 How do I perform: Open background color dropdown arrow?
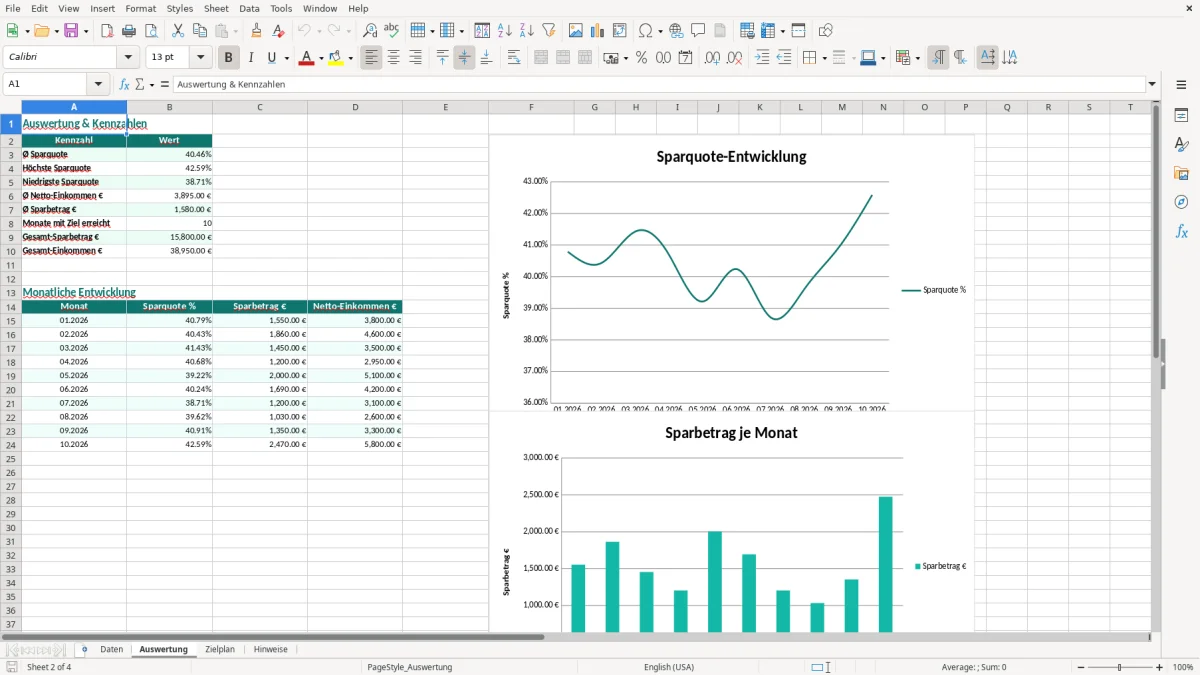click(x=350, y=58)
